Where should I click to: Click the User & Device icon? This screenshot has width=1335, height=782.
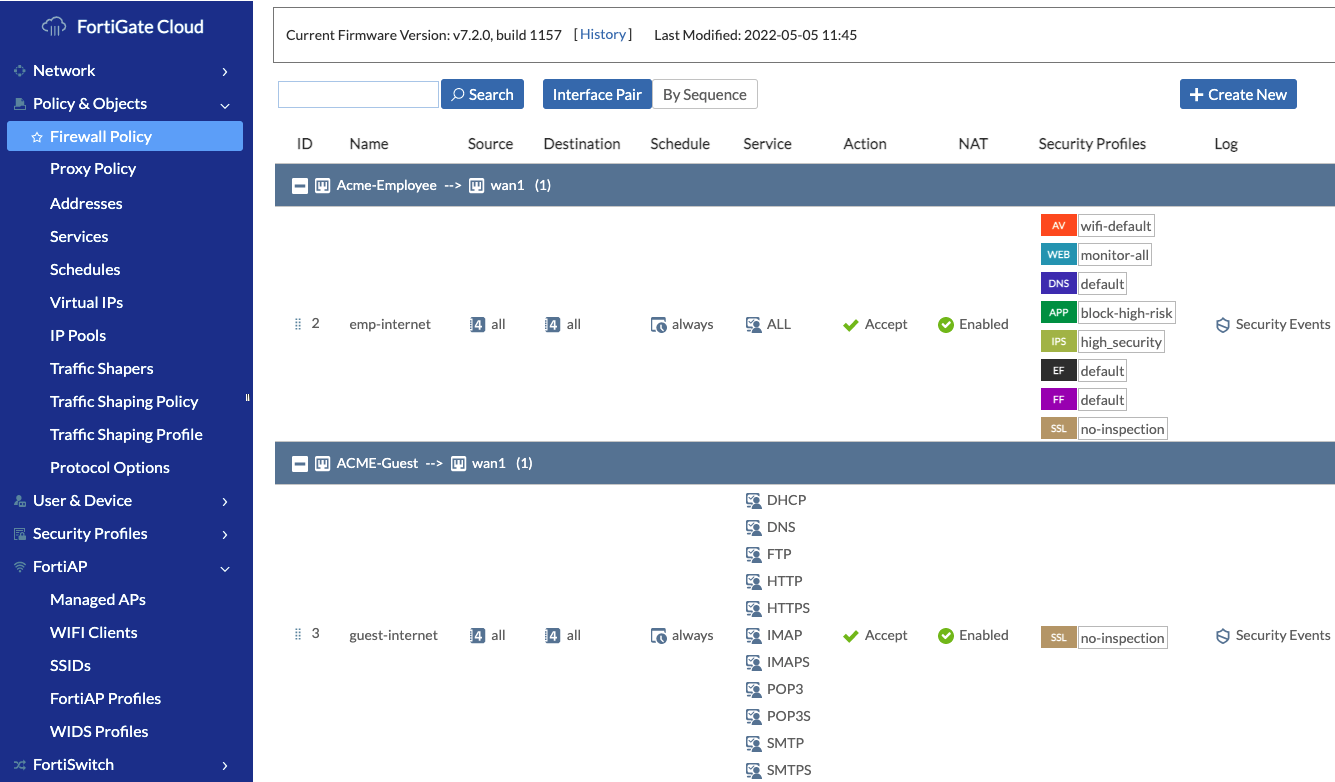pyautogui.click(x=19, y=501)
